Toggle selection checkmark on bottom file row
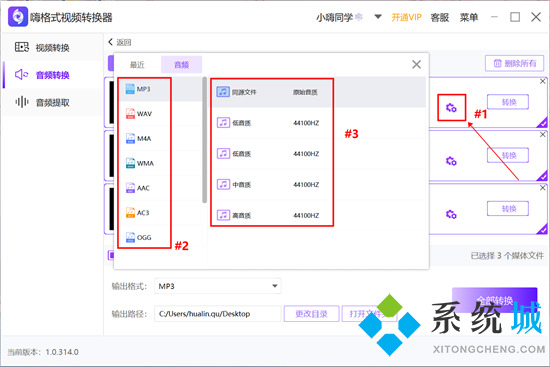This screenshot has width=550, height=367. (x=543, y=229)
